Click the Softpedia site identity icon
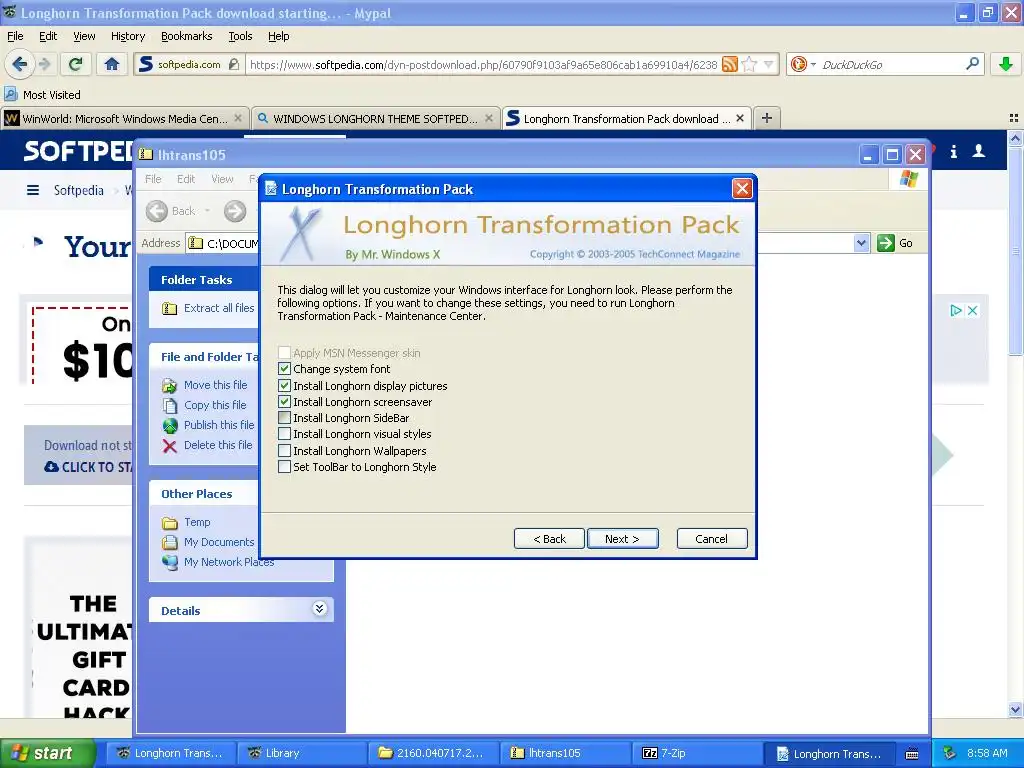Screen dimensions: 1024x768 146,64
